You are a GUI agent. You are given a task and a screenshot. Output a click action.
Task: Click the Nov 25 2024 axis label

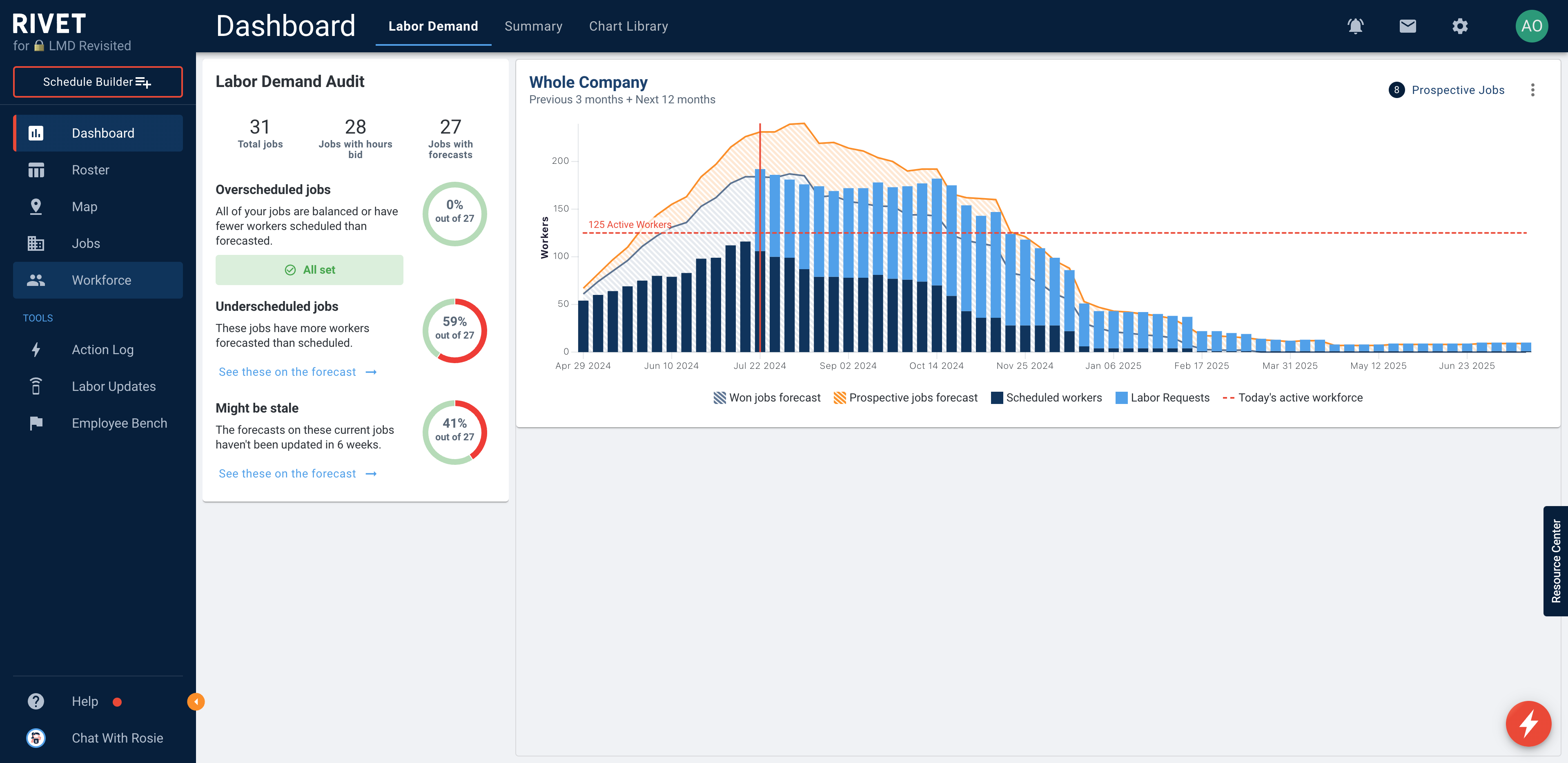pyautogui.click(x=1025, y=366)
